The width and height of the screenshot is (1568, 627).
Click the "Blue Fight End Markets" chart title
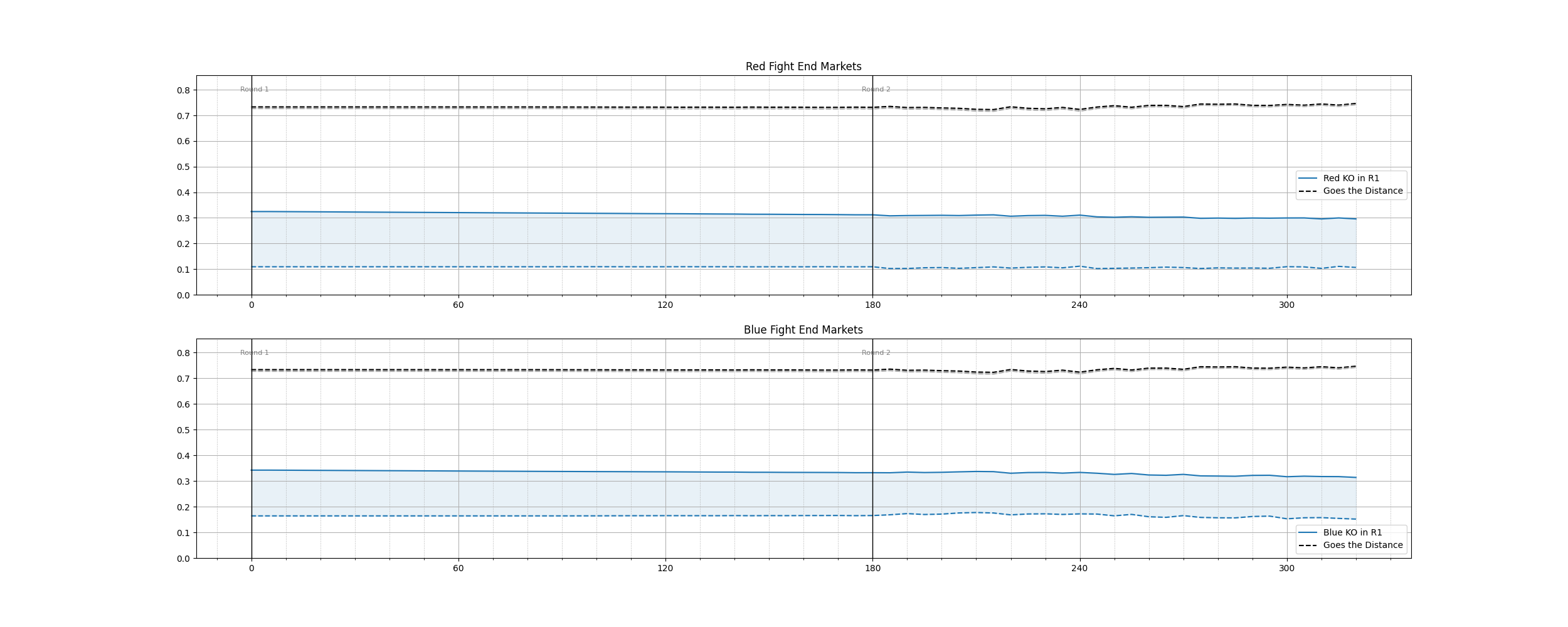[x=803, y=330]
